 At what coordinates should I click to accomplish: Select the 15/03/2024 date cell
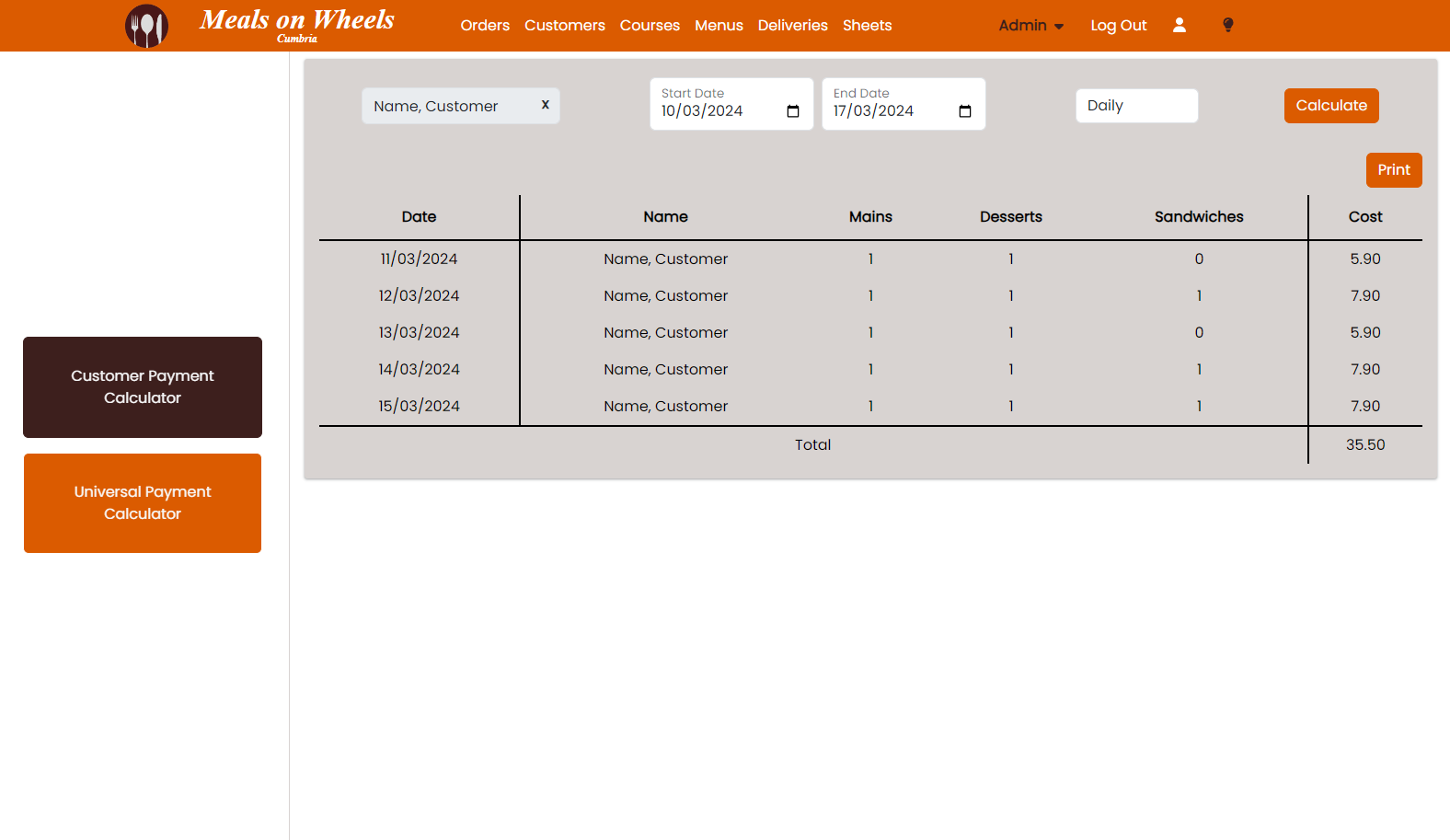419,407
